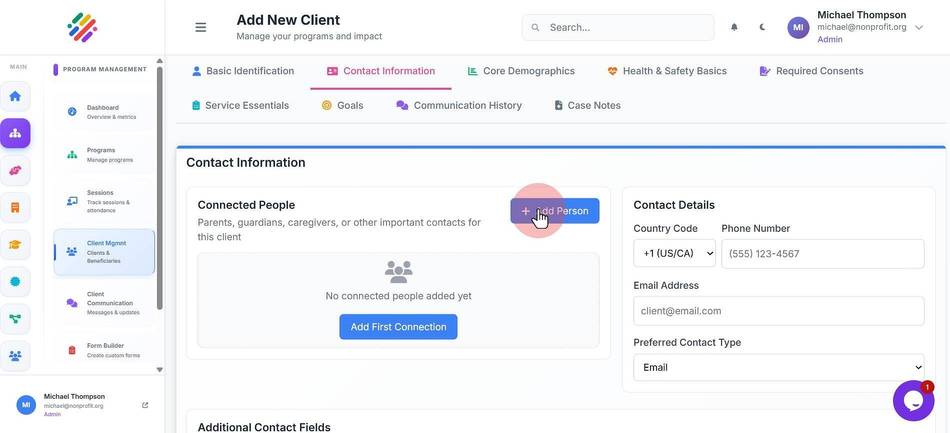Image resolution: width=950 pixels, height=433 pixels.
Task: Open the chat support bubble
Action: point(913,400)
